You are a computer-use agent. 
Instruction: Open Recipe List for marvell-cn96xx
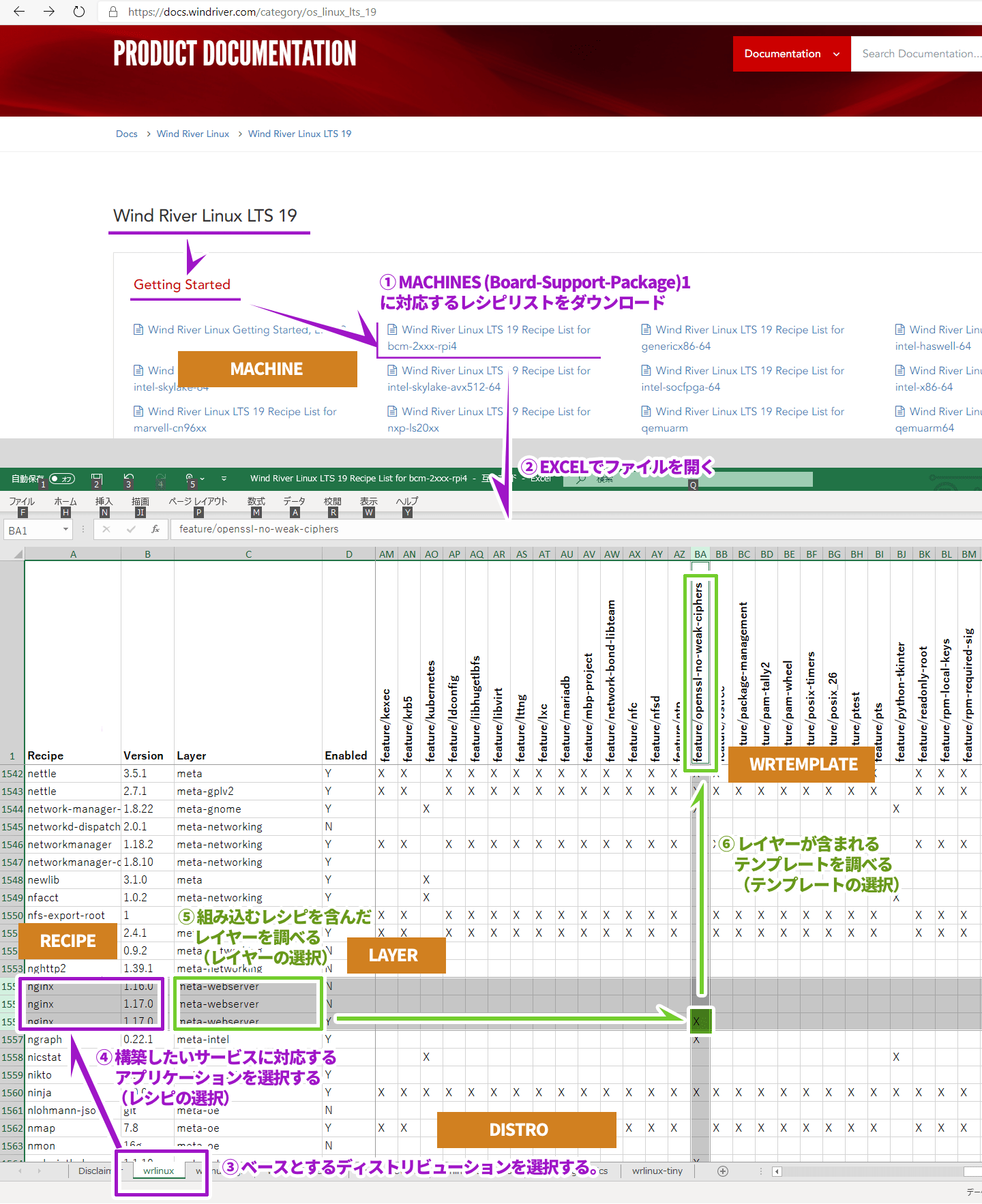(x=235, y=419)
